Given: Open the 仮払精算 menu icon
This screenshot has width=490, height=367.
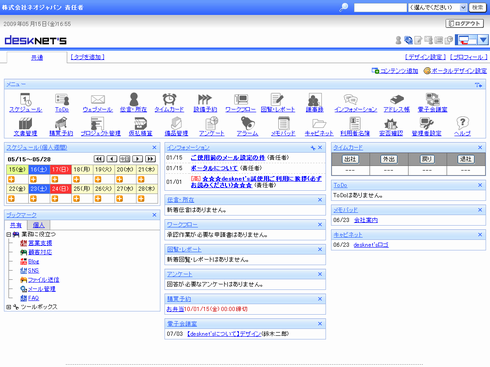Looking at the screenshot, I should point(141,123).
